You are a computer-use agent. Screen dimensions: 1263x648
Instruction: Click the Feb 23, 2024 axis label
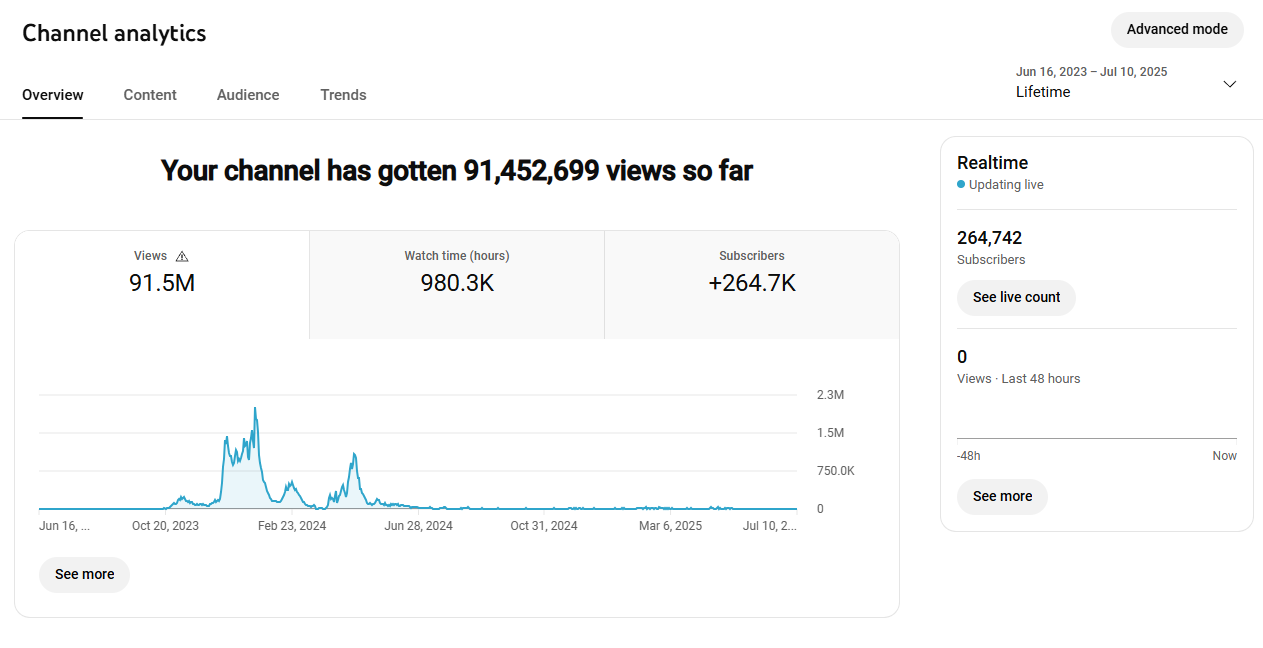tap(292, 526)
